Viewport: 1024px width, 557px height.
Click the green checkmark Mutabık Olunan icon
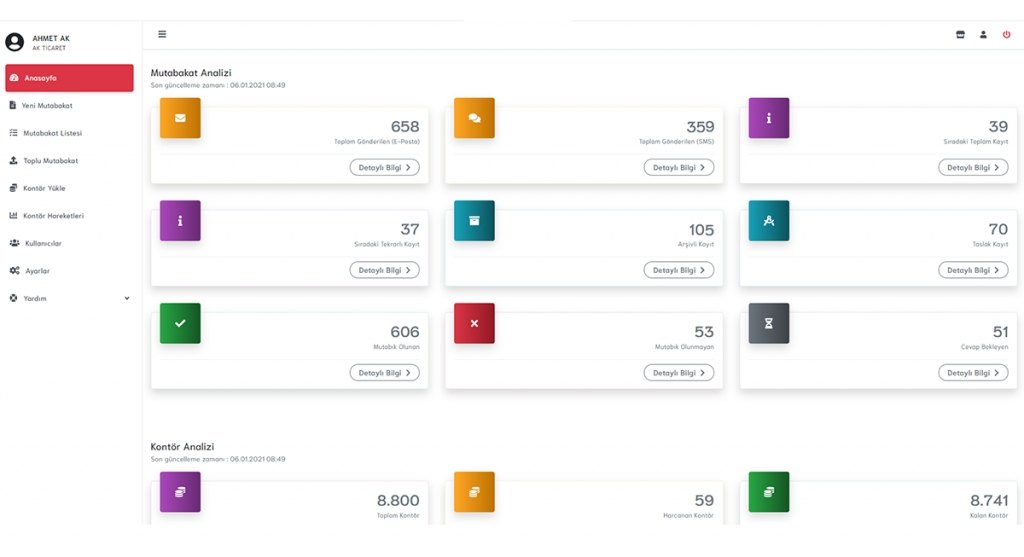tap(180, 323)
